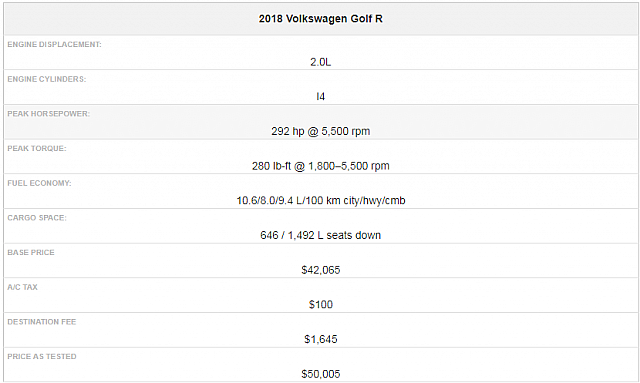Click the $50,005 price as tested value

(x=320, y=374)
